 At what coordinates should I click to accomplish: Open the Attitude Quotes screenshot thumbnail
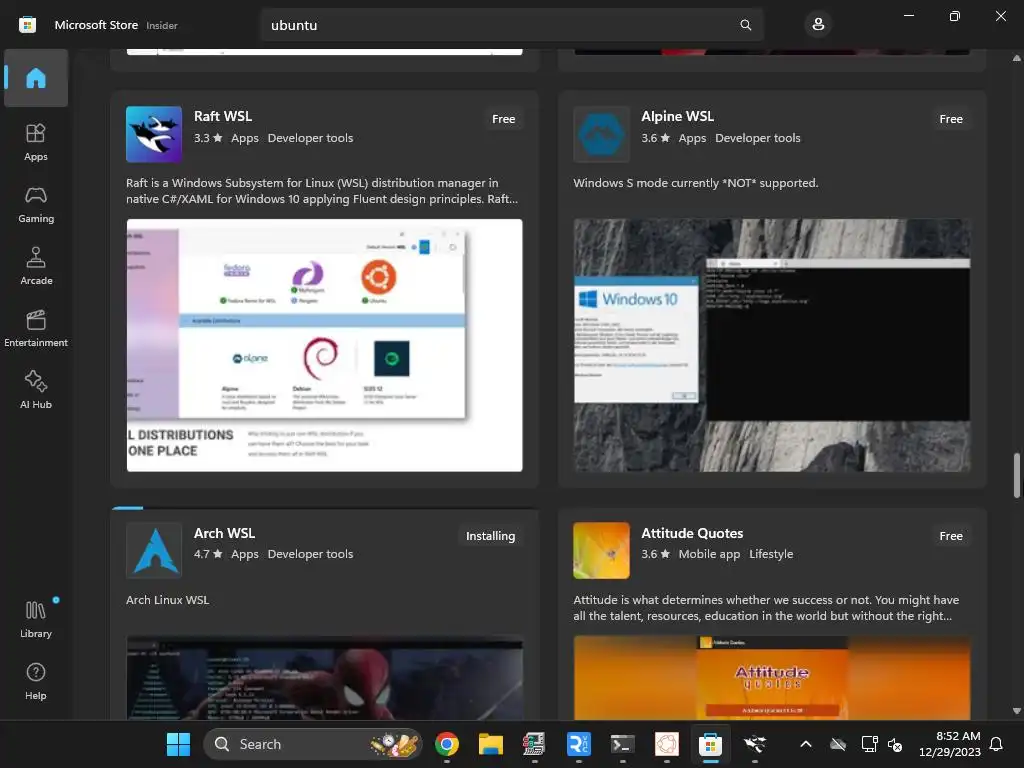tap(772, 678)
